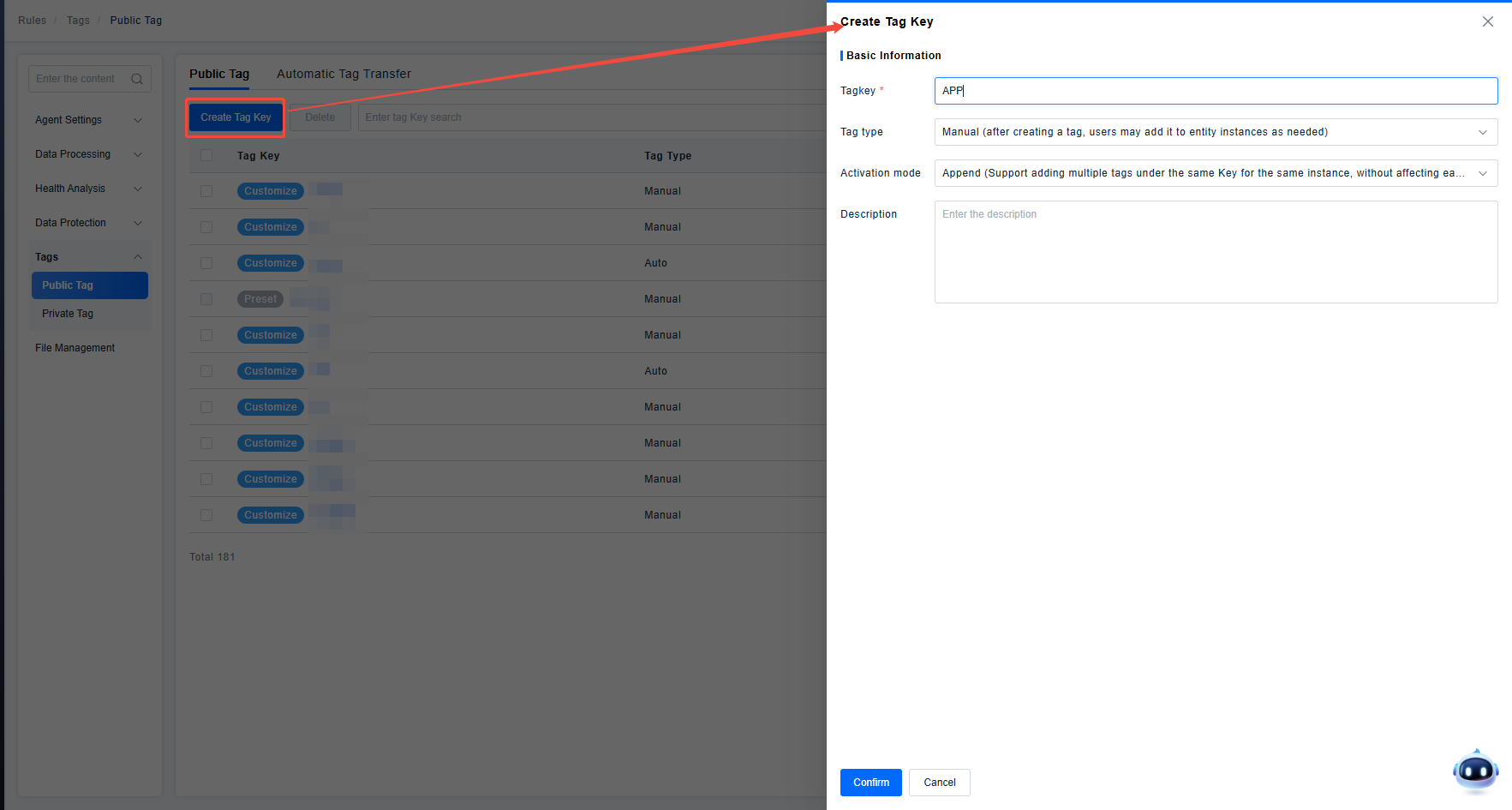Image resolution: width=1512 pixels, height=810 pixels.
Task: Select the Preset tag row checkbox
Action: pyautogui.click(x=206, y=299)
